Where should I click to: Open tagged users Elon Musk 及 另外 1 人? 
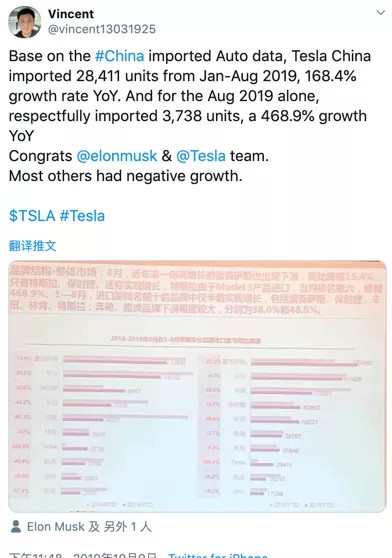[x=89, y=527]
